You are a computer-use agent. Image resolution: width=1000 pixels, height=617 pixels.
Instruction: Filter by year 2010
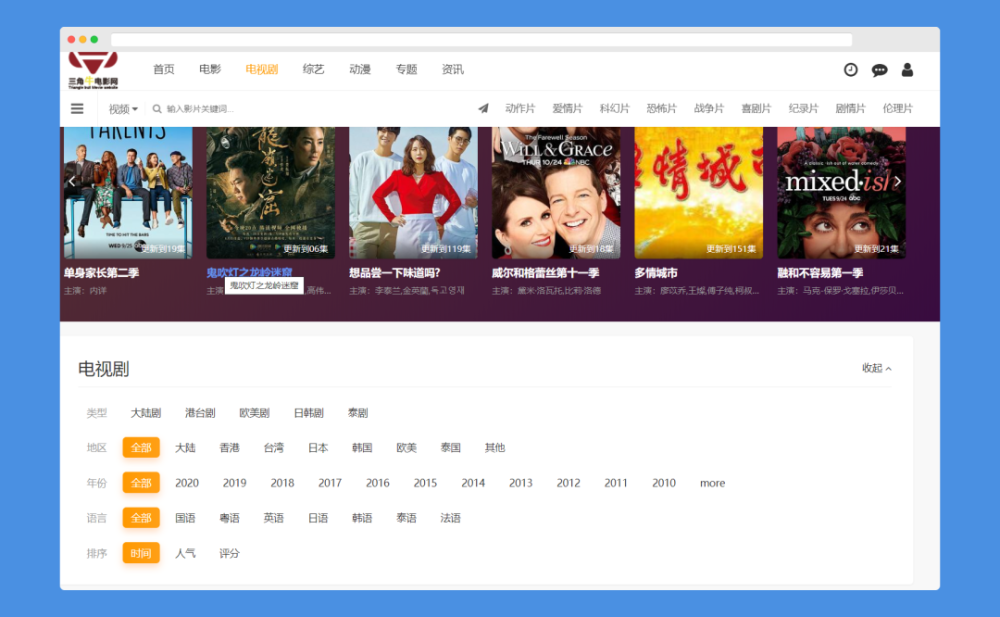[663, 483]
